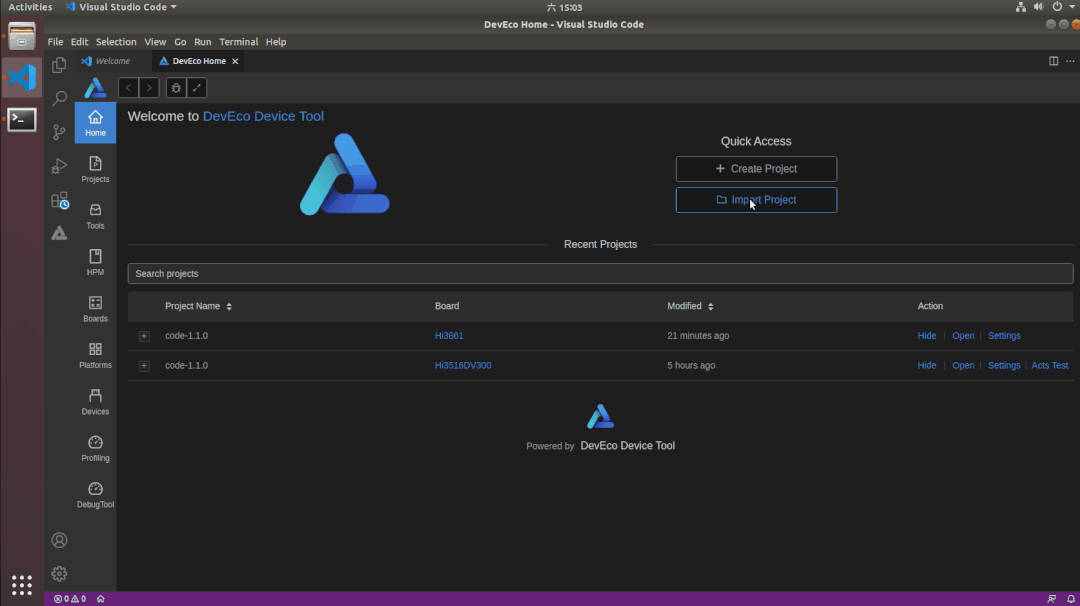
Task: Expand the code-1.1.0 Hi3516DV300 project row
Action: click(x=144, y=366)
